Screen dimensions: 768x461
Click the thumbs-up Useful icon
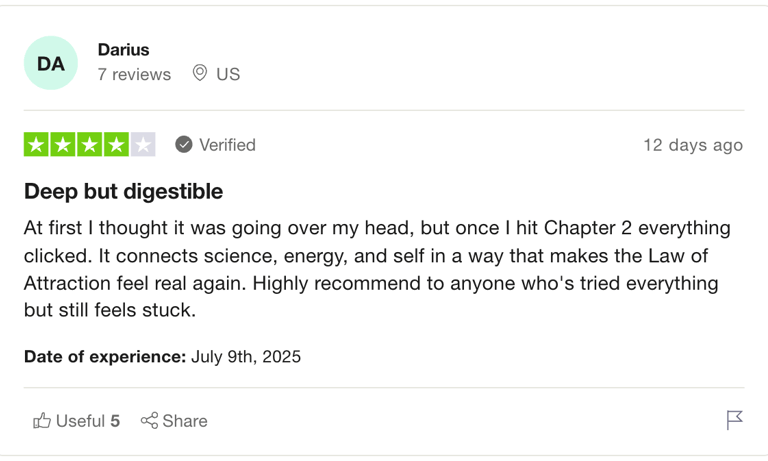pyautogui.click(x=42, y=421)
